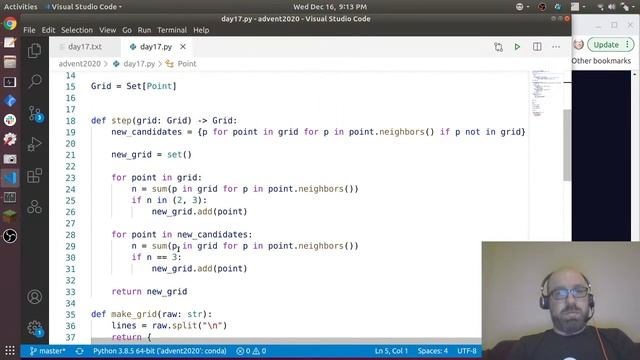Image resolution: width=640 pixels, height=360 pixels.
Task: Switch to the day17.txt tab
Action: pyautogui.click(x=85, y=47)
